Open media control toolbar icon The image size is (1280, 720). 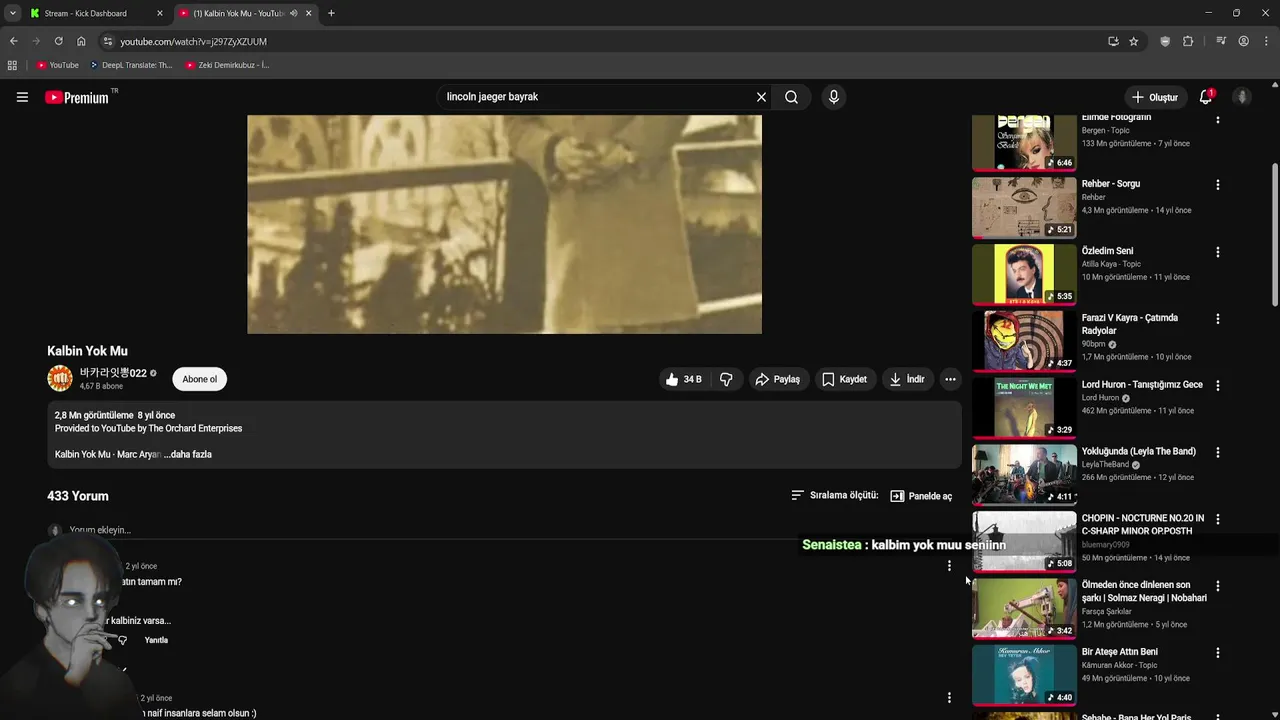[1221, 41]
